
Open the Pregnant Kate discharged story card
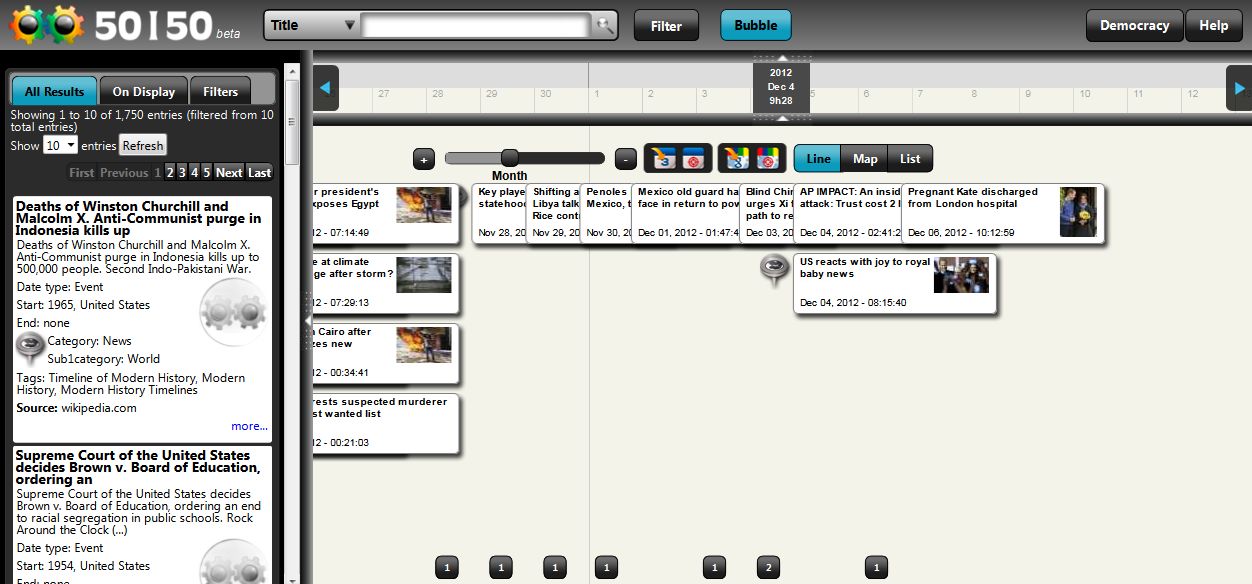1003,213
